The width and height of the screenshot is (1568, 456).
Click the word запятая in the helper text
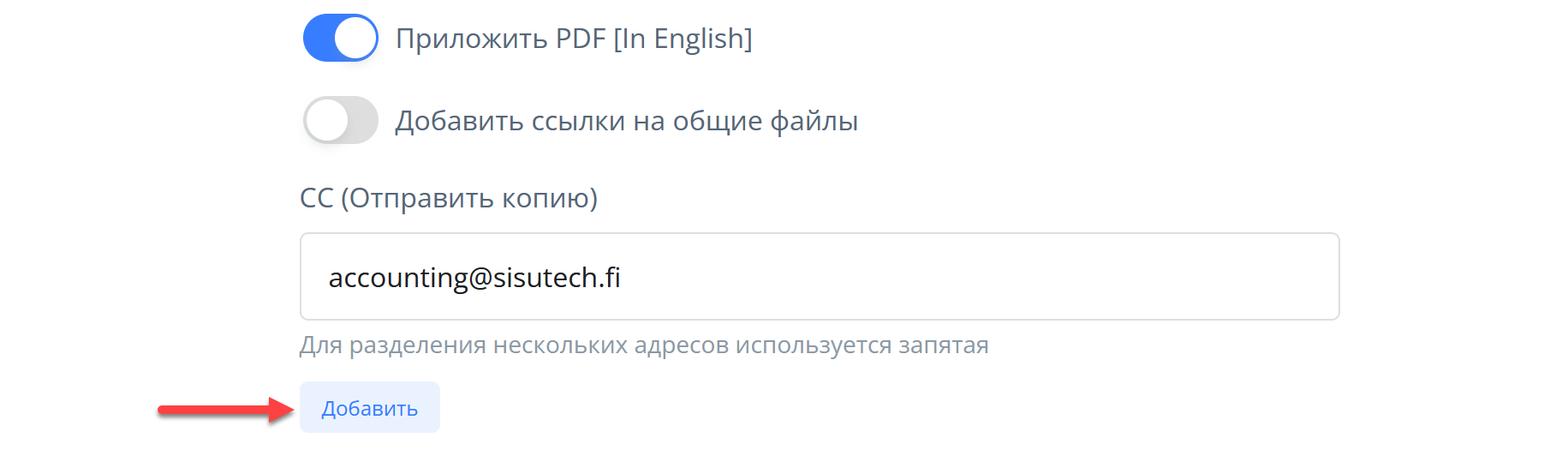943,345
